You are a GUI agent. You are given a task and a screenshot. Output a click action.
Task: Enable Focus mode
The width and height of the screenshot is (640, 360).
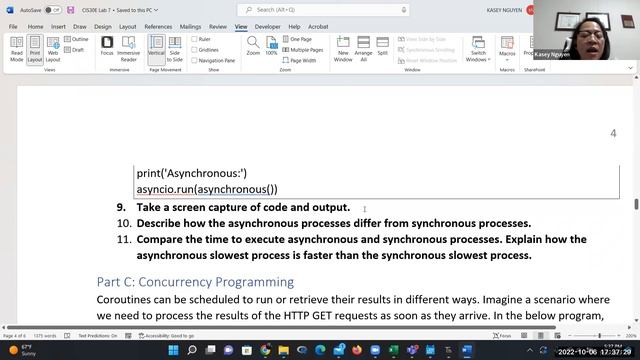click(x=107, y=46)
